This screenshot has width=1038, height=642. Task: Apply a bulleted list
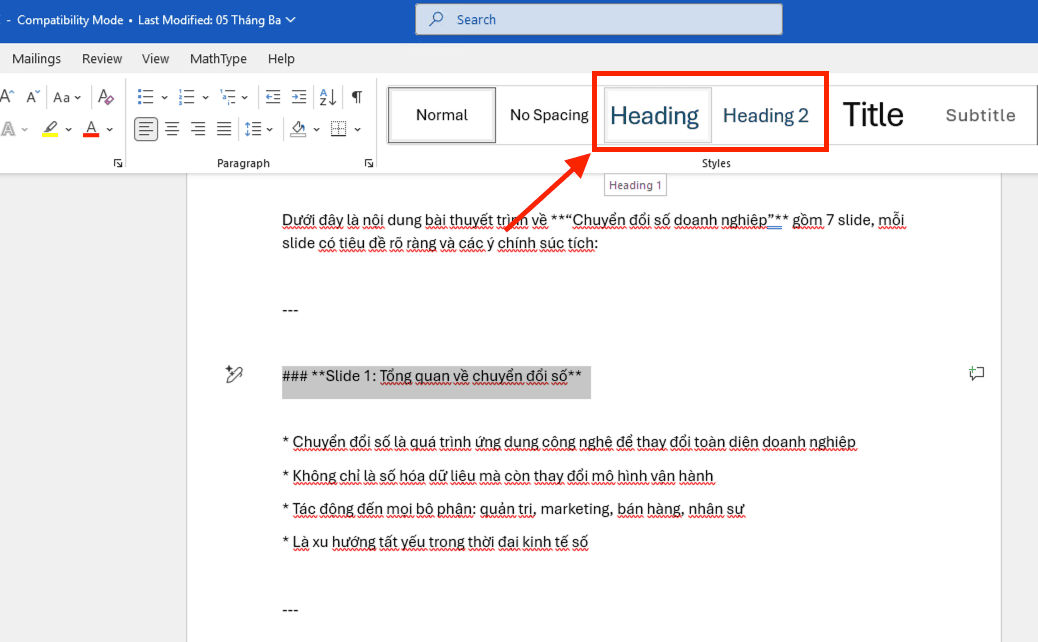pos(146,97)
